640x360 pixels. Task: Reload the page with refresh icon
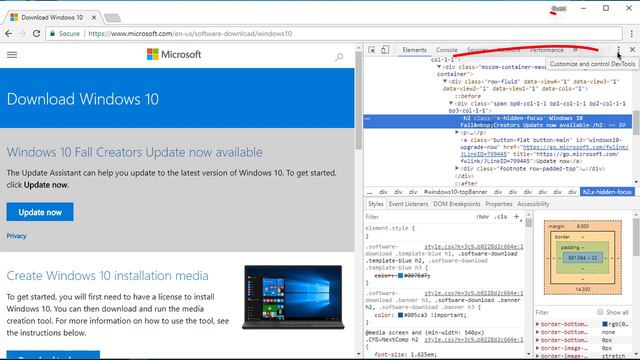tap(36, 34)
